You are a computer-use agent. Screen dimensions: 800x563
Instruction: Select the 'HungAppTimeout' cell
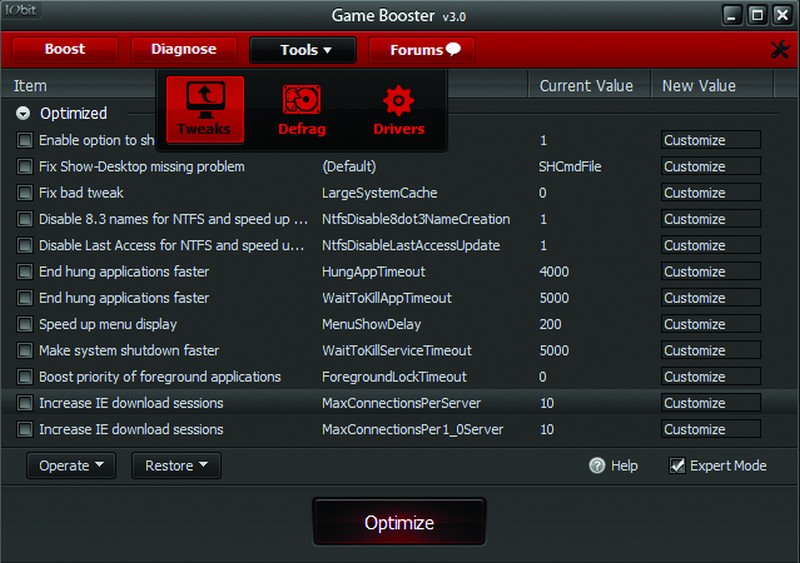pyautogui.click(x=373, y=272)
